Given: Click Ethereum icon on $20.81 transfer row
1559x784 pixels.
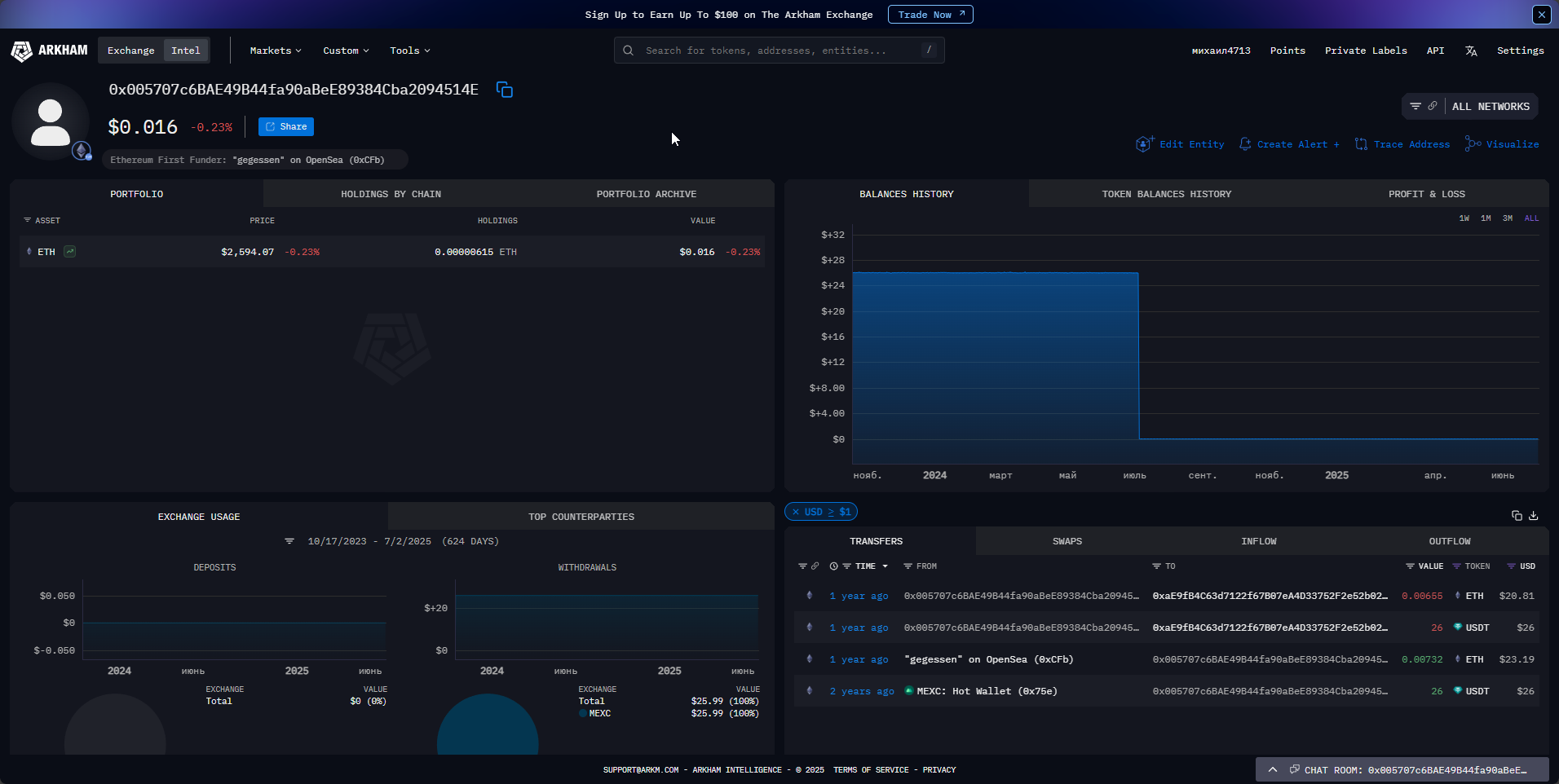Looking at the screenshot, I should 809,596.
